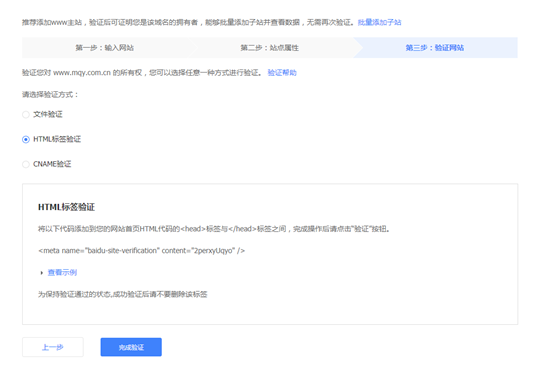
Task: Select the HTML标签验证 radio option
Action: tap(26, 140)
